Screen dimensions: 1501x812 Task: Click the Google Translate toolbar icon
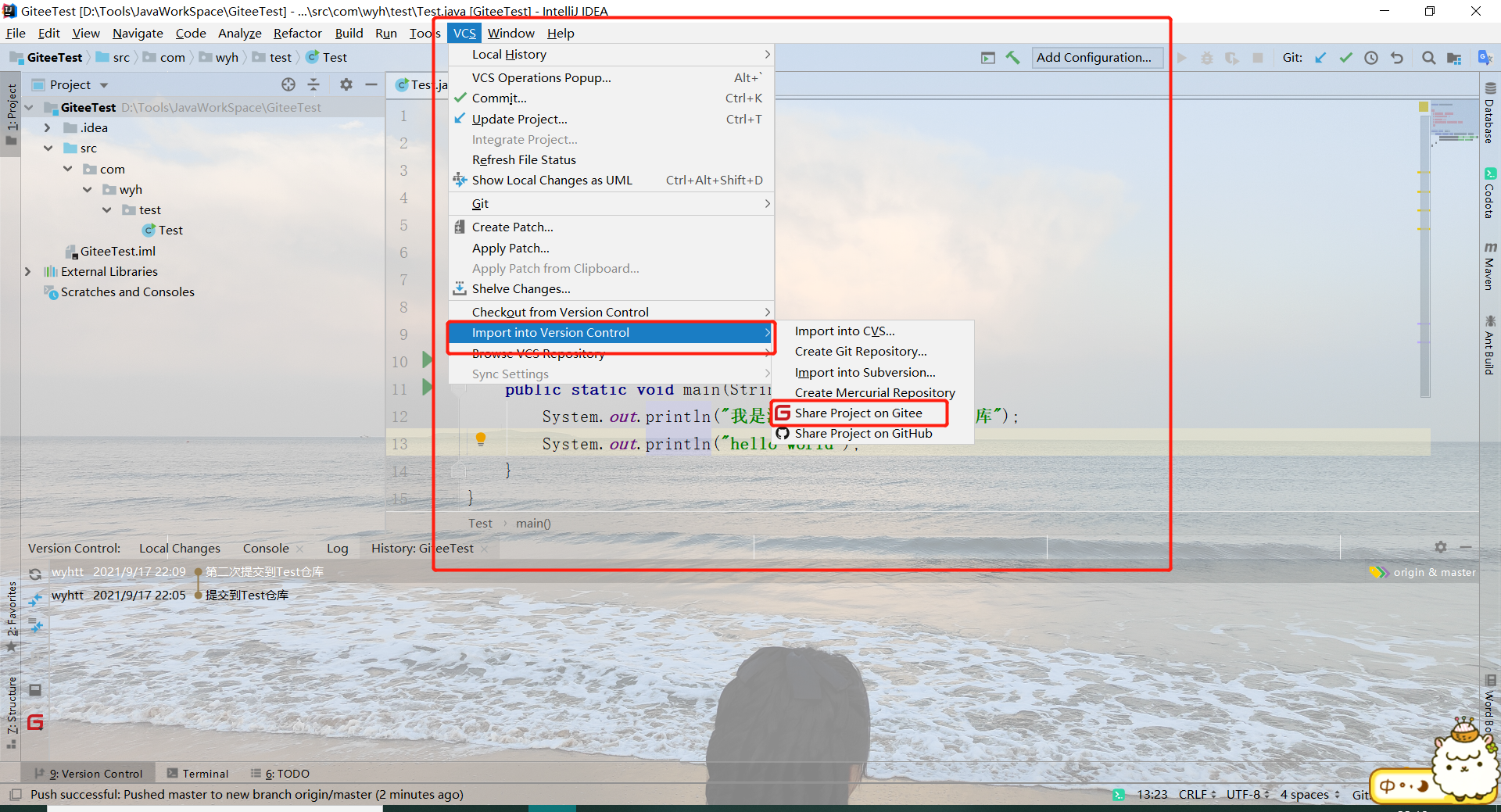coord(1485,58)
